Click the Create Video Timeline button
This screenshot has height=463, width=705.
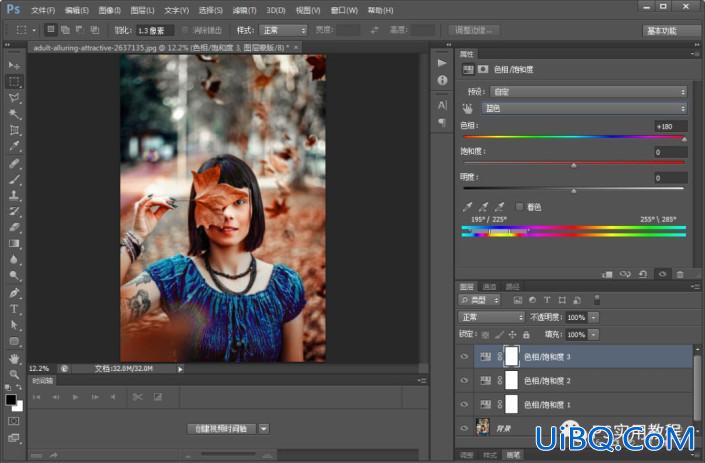[221, 428]
